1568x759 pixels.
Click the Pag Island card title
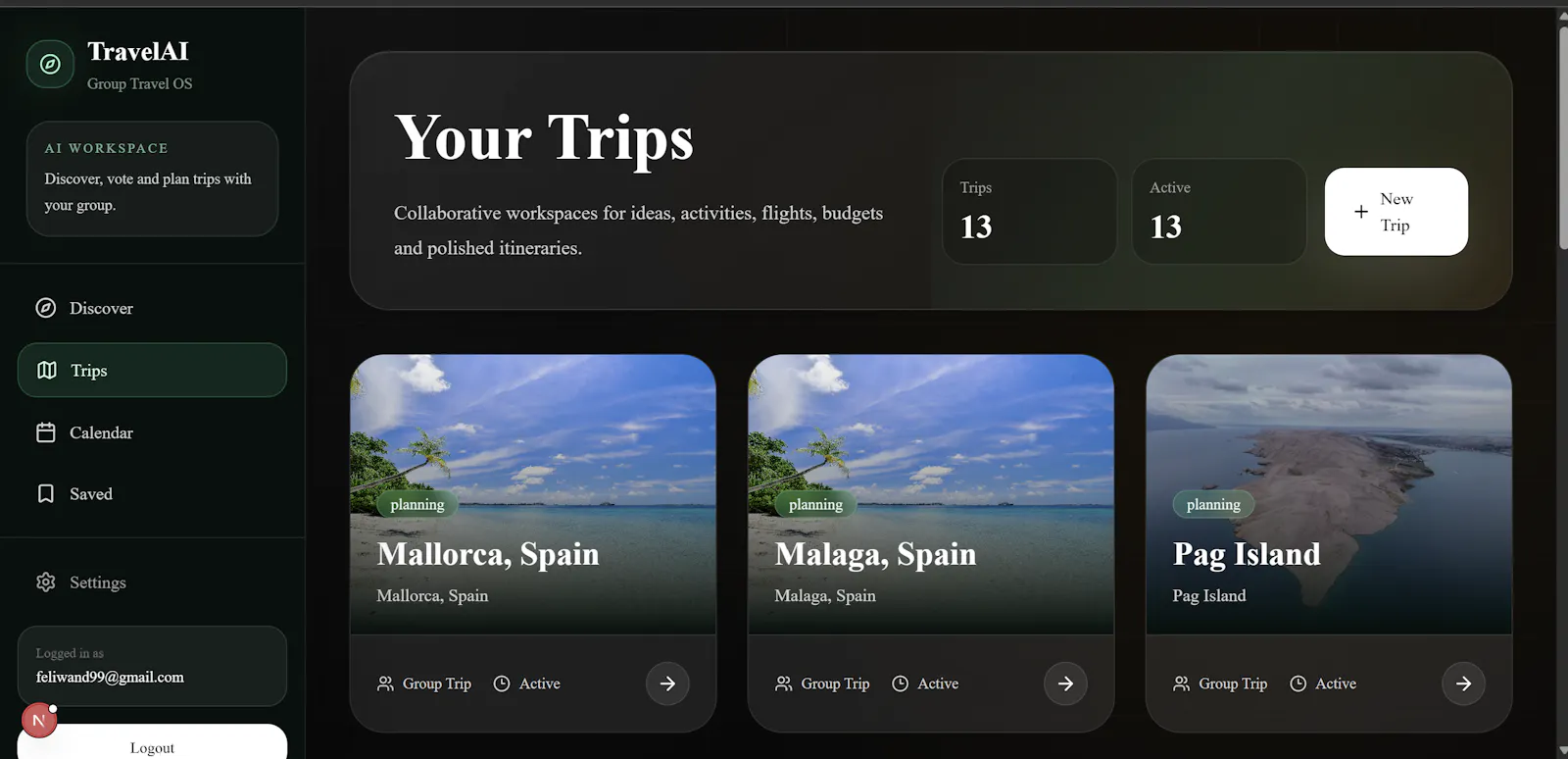pos(1247,555)
